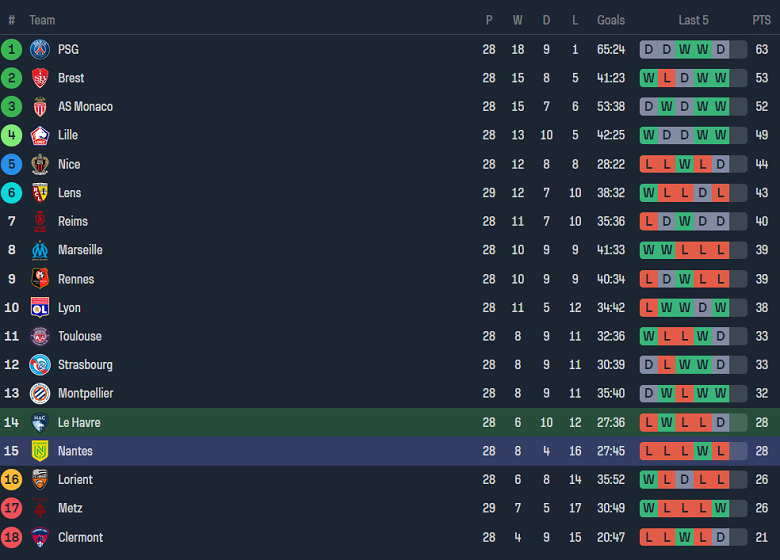Click Nice's green win form badge
This screenshot has height=560, width=780.
tap(684, 164)
